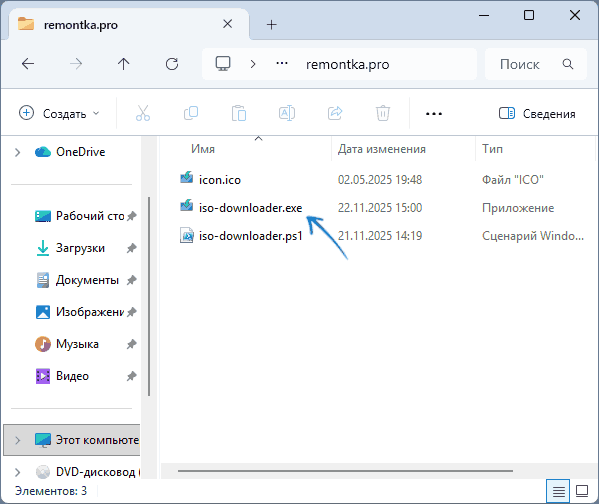The width and height of the screenshot is (599, 504).
Task: Expand the OneDrive tree node
Action: pyautogui.click(x=17, y=152)
